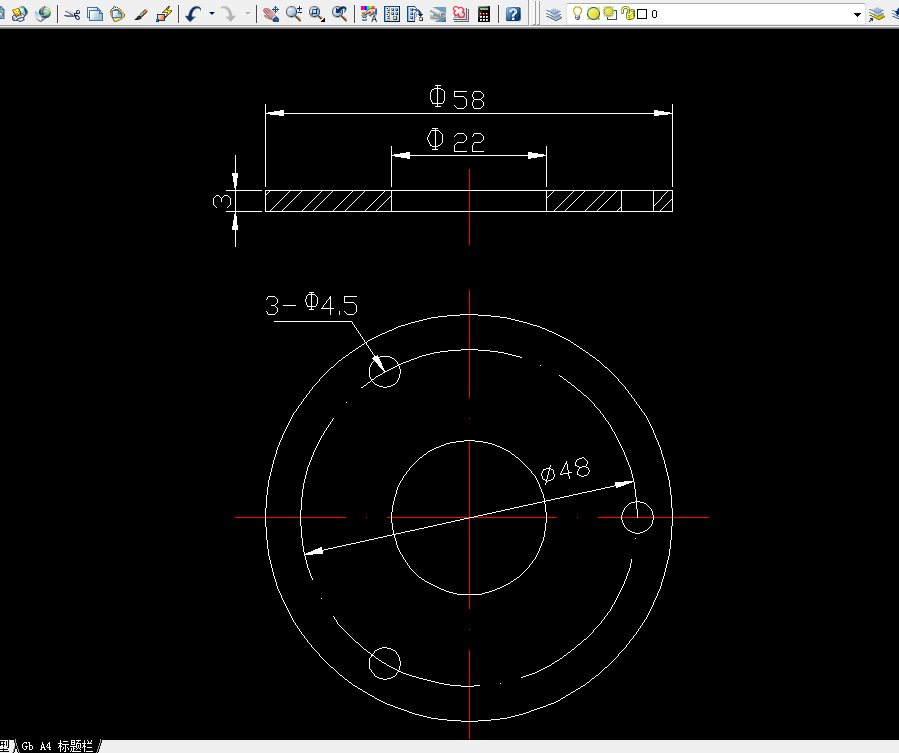Pick the bottom-left bolt hole circle
899x753 pixels.
pos(385,664)
